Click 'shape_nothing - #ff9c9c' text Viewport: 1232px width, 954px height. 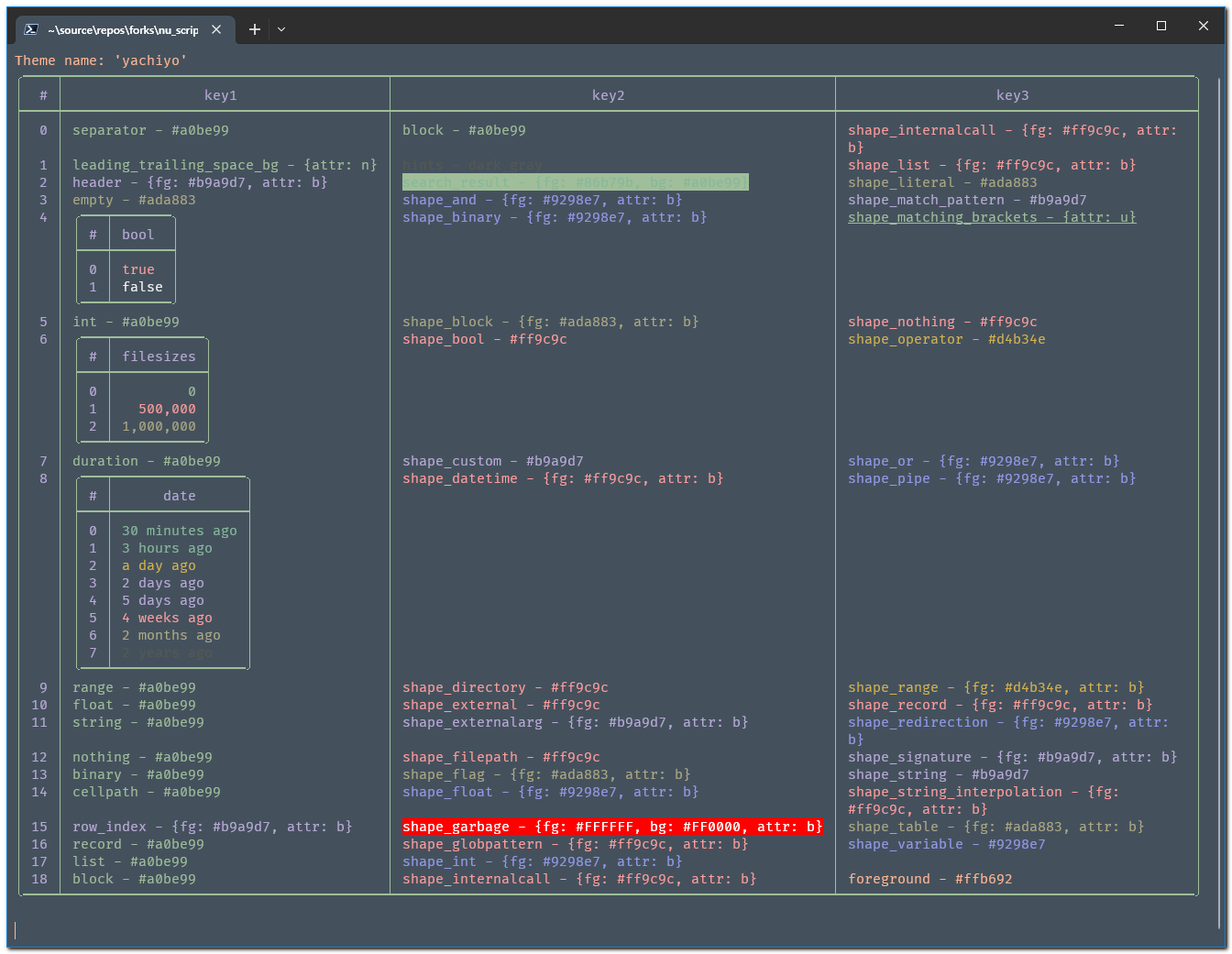[942, 322]
